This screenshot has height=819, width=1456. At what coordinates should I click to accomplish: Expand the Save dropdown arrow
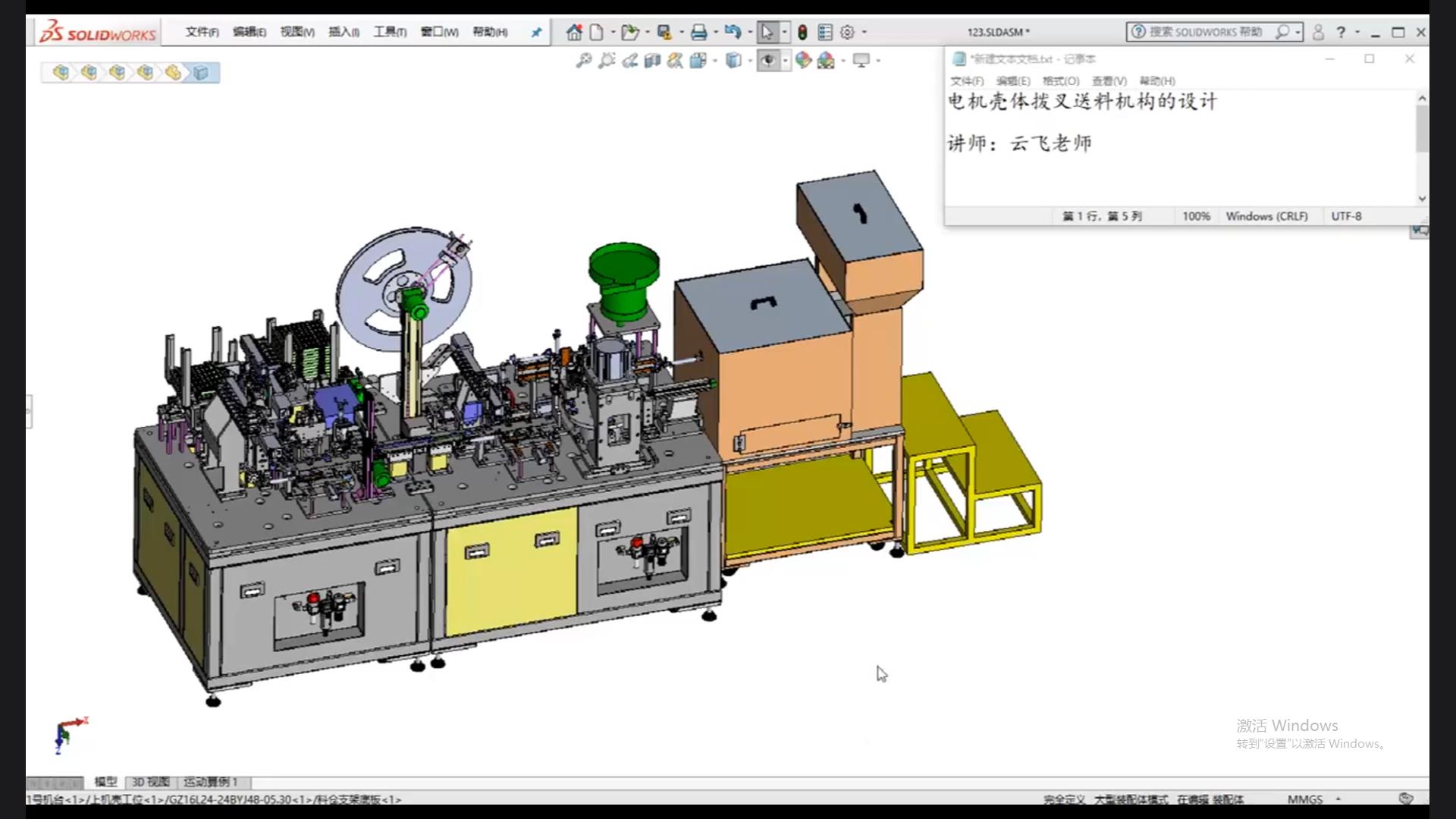coord(681,32)
